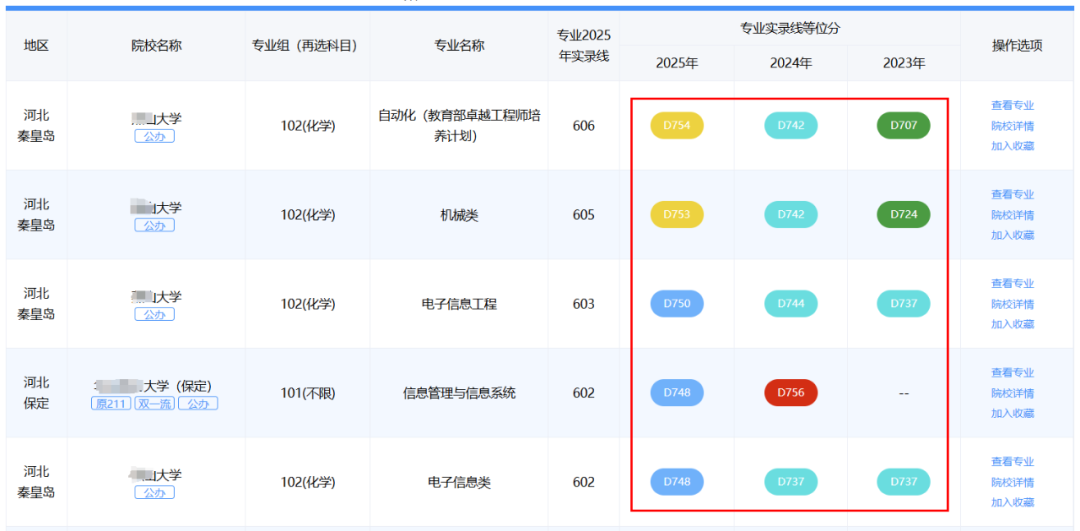The height and width of the screenshot is (531, 1080).
Task: Open 院校详情 for the 机械类 row
Action: (1012, 215)
